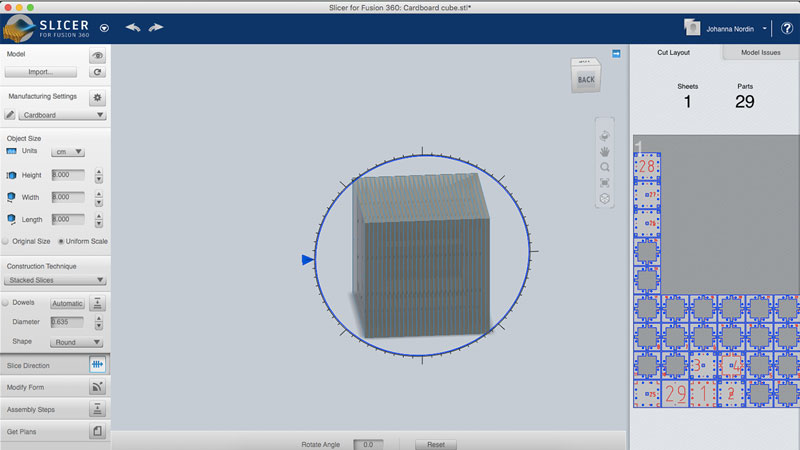Image resolution: width=800 pixels, height=450 pixels.
Task: Open the Round shape dropdown
Action: [76, 342]
